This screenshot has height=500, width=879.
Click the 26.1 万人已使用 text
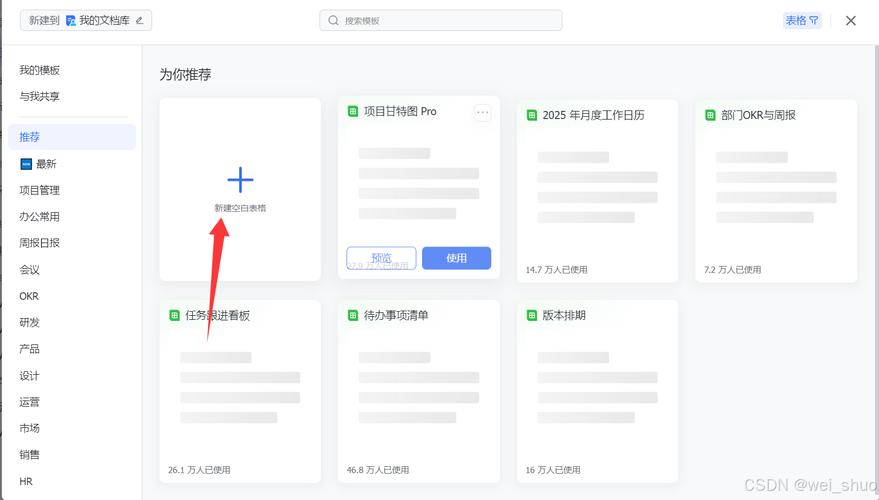199,470
